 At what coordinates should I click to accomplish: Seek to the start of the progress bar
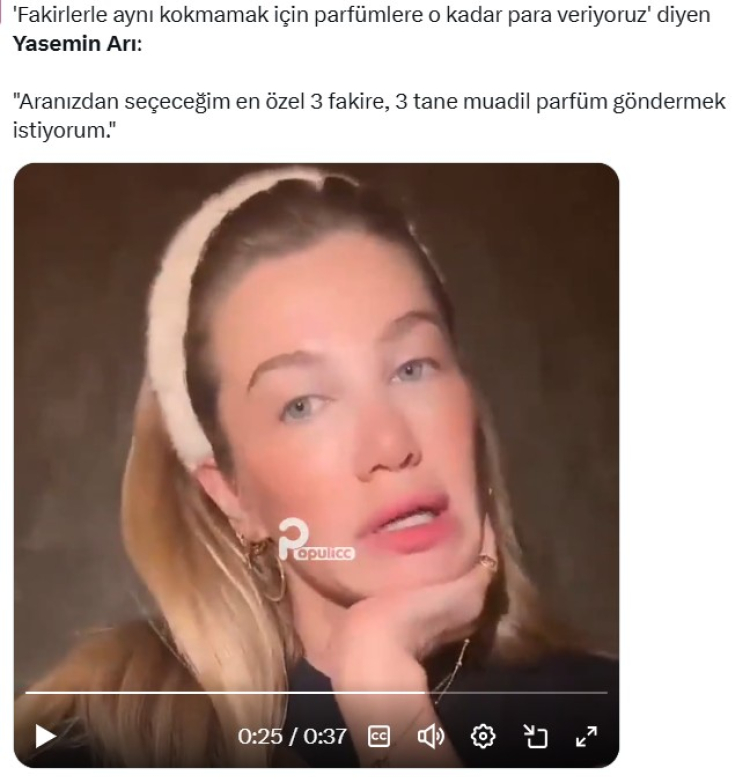27,692
